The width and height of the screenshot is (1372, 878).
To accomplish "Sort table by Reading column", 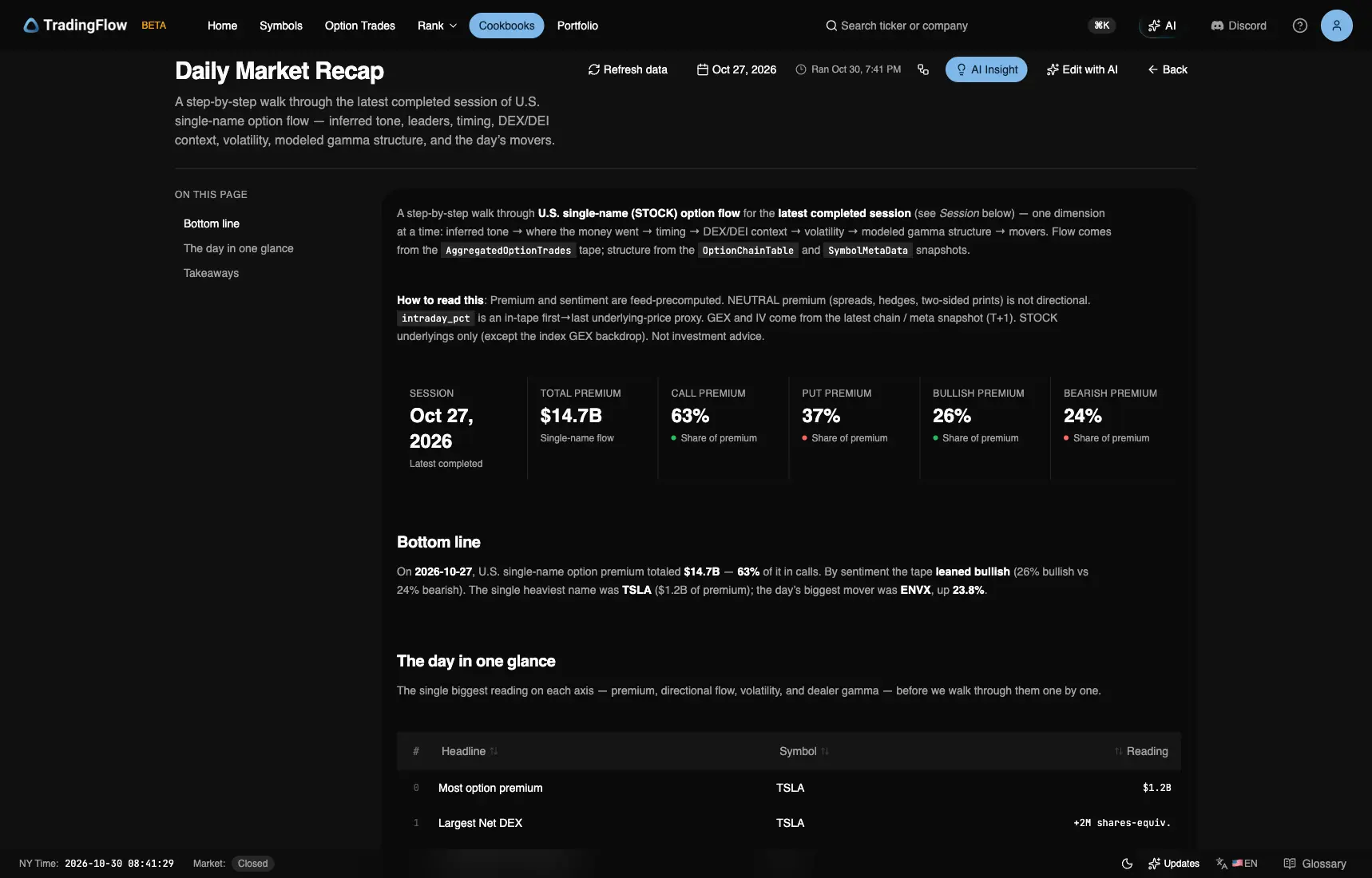I will (x=1141, y=751).
